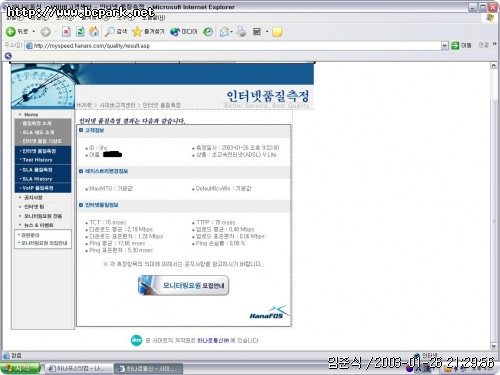Click the round green logo in footer
Image resolution: width=500 pixels, height=375 pixels.
point(136,340)
